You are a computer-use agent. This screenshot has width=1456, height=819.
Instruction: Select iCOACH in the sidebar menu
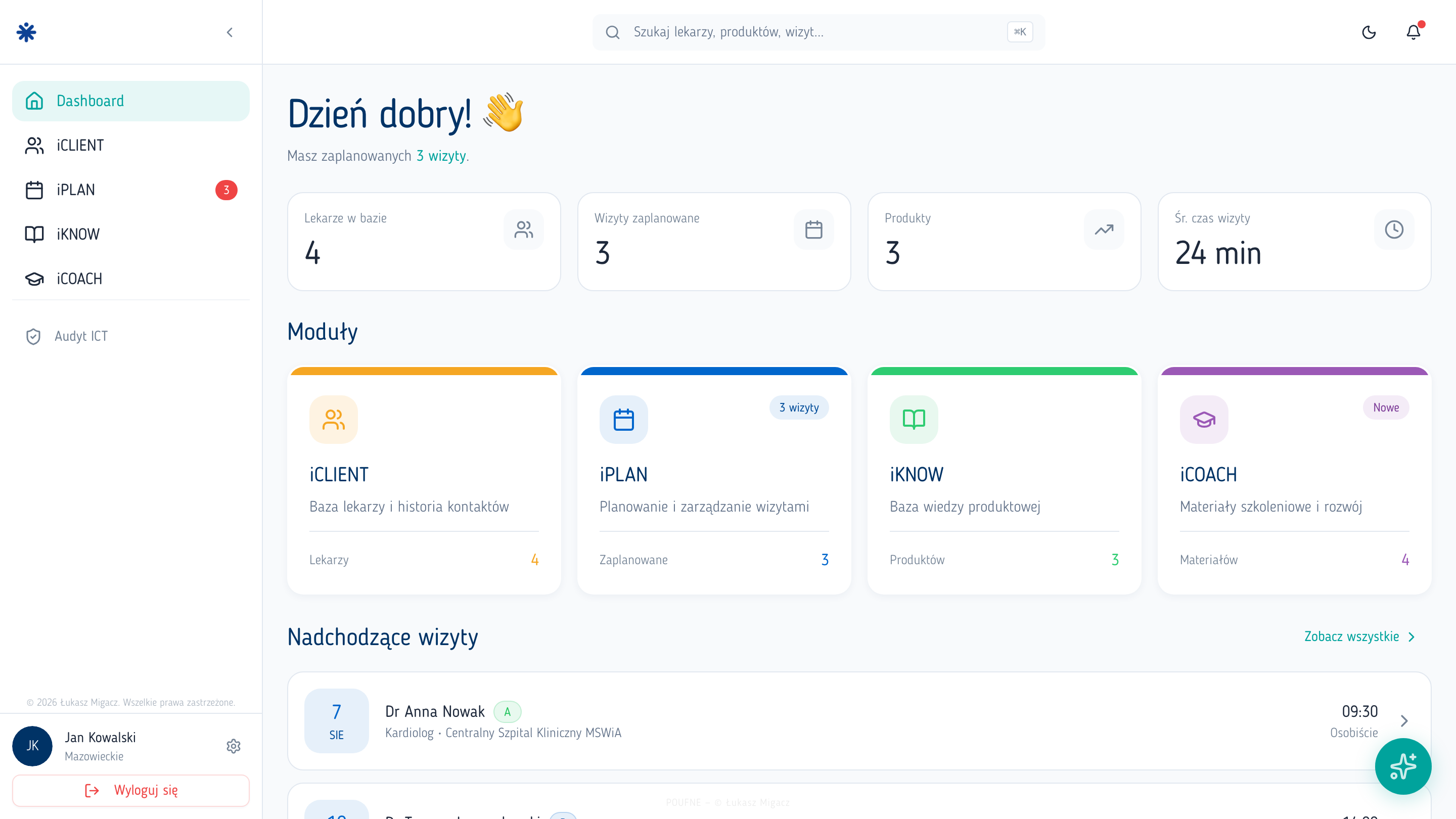[130, 279]
